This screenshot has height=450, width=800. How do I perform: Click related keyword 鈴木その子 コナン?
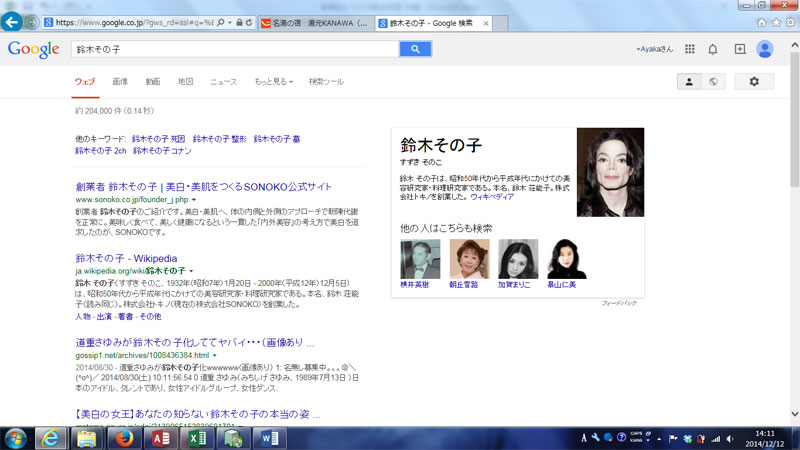pyautogui.click(x=162, y=151)
